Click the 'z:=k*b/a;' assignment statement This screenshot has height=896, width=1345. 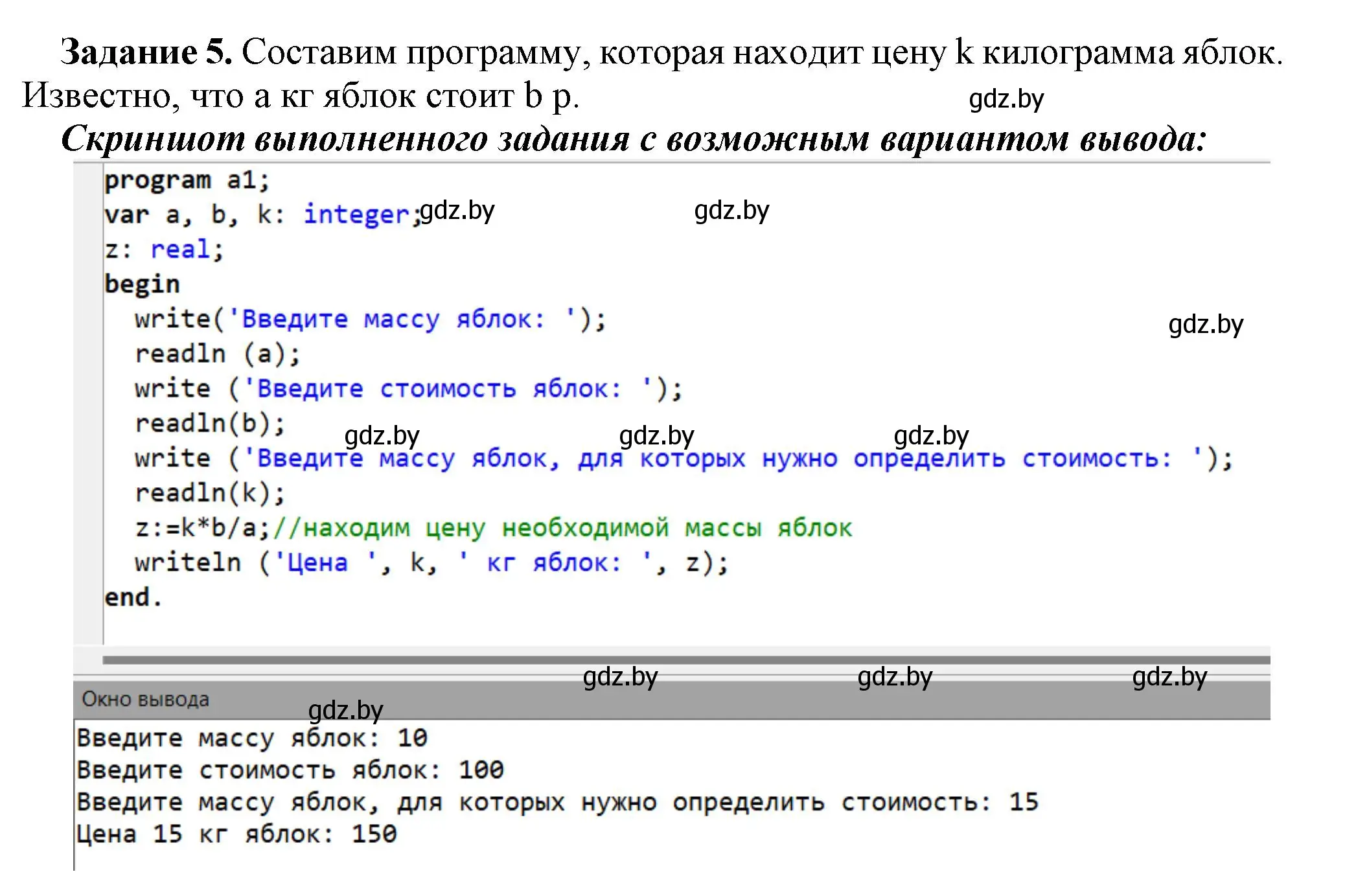coord(202,528)
